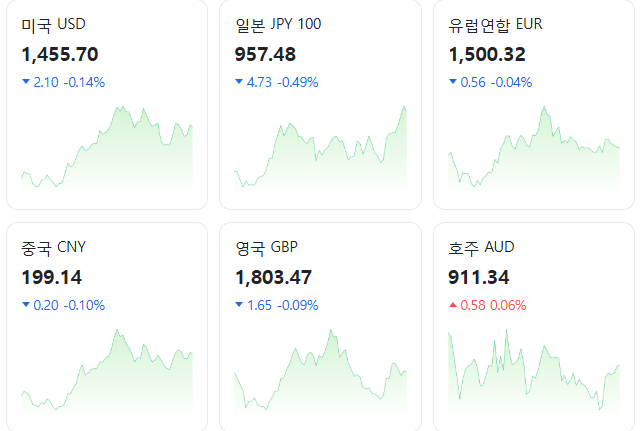Open the 미국 USD exchange rate card

(107, 105)
